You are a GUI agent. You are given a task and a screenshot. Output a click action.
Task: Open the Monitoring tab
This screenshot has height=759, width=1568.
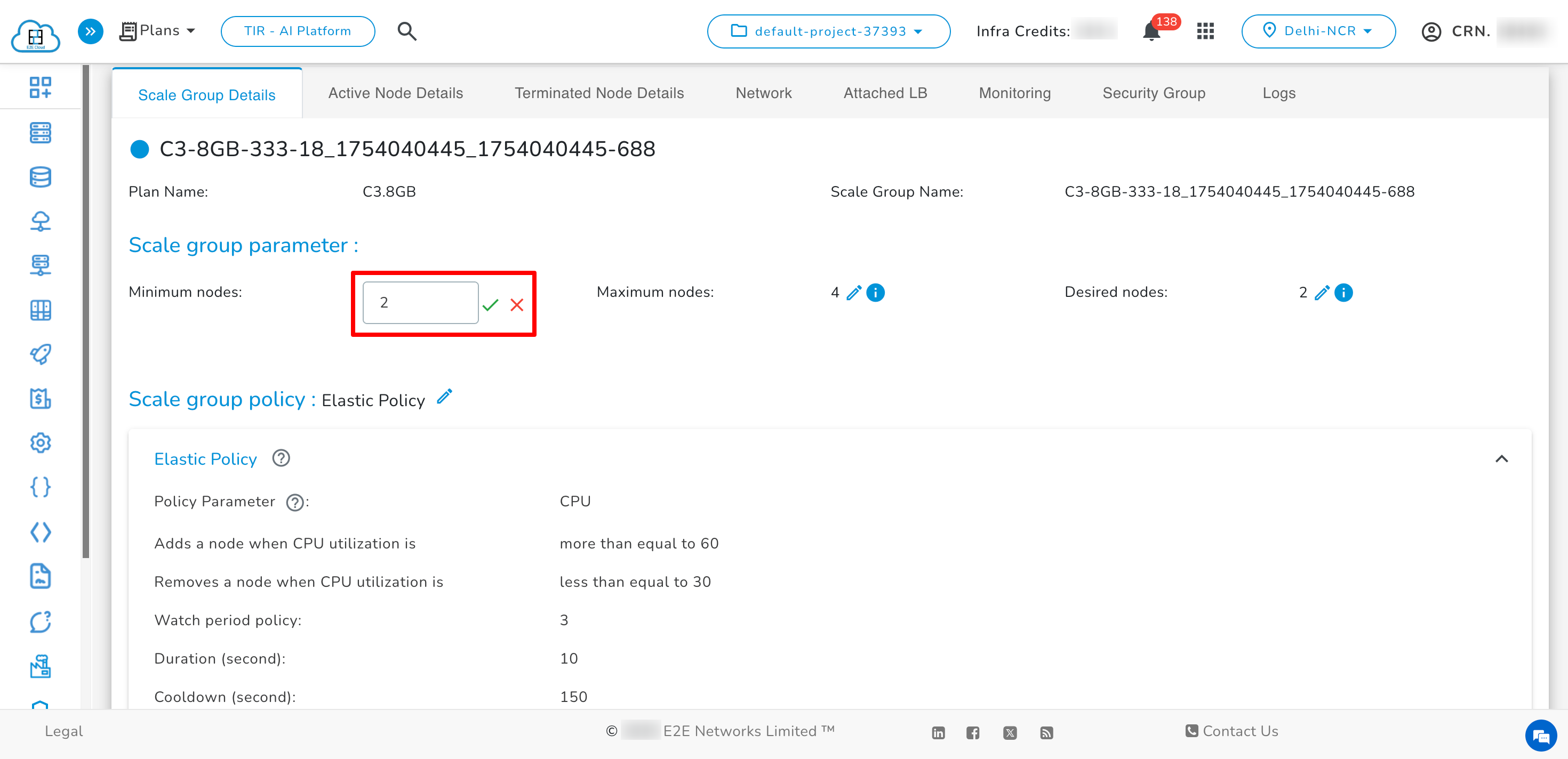point(1014,92)
